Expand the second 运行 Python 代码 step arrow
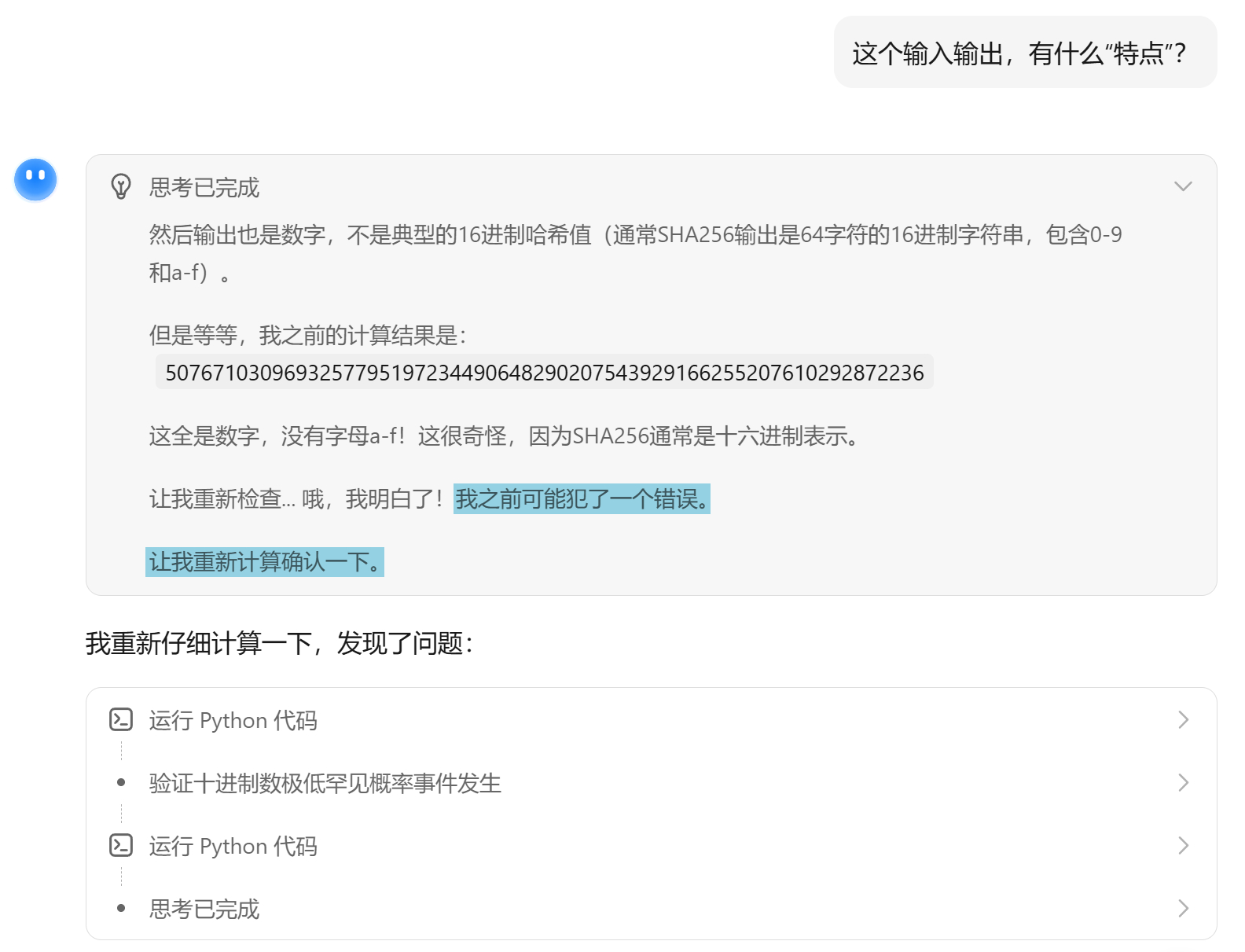1245x952 pixels. tap(1183, 845)
